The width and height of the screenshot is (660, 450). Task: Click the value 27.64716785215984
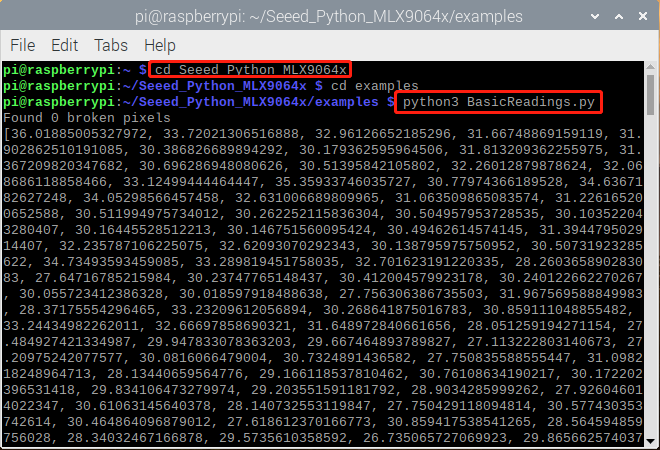103,278
